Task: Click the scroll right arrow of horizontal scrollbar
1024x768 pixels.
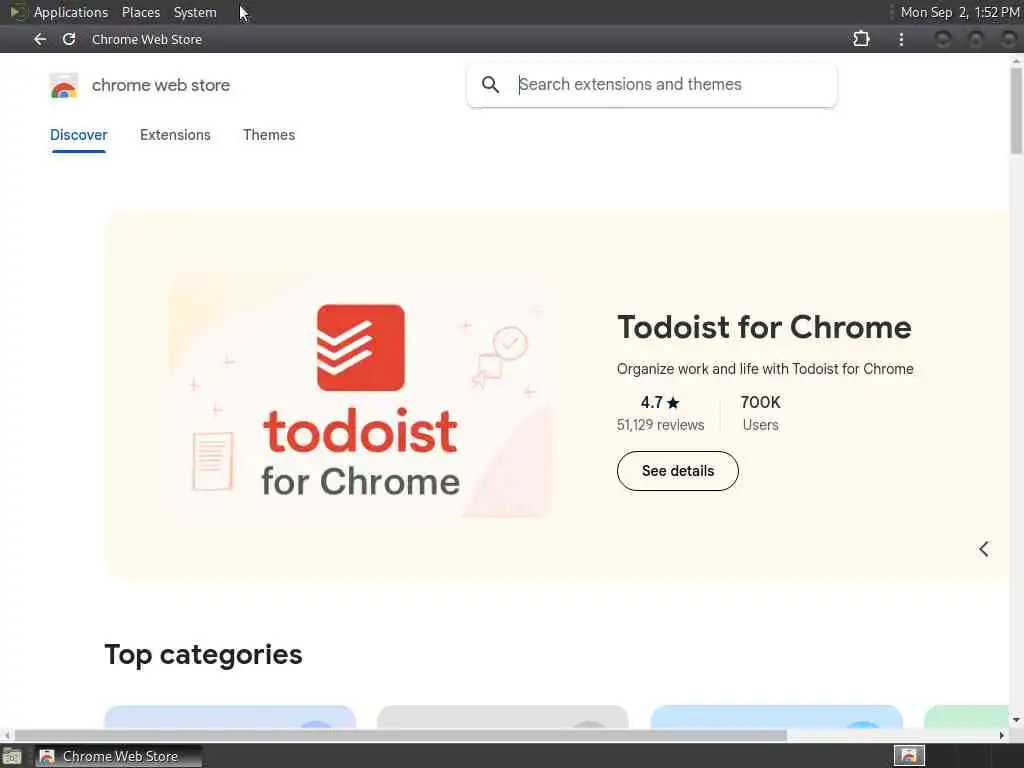Action: (1002, 735)
